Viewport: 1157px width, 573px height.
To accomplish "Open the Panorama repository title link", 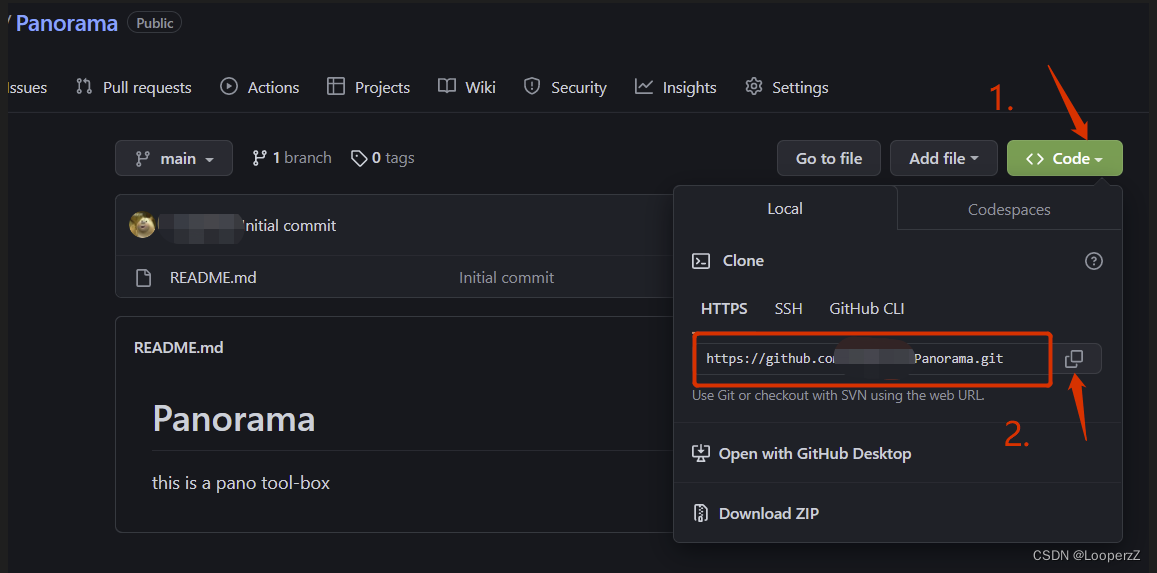I will (x=66, y=23).
